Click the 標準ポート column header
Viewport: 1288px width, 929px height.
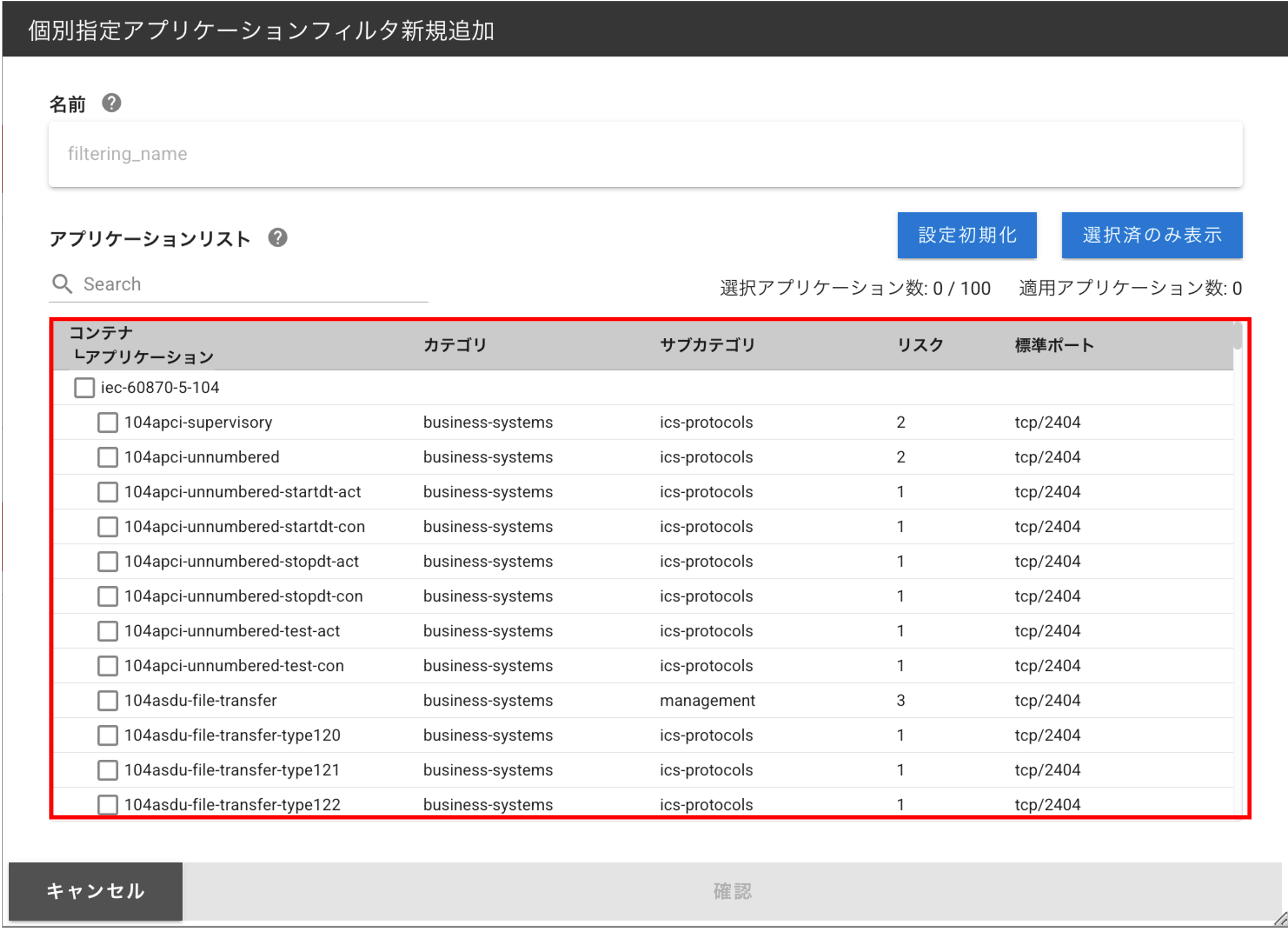pos(1054,345)
